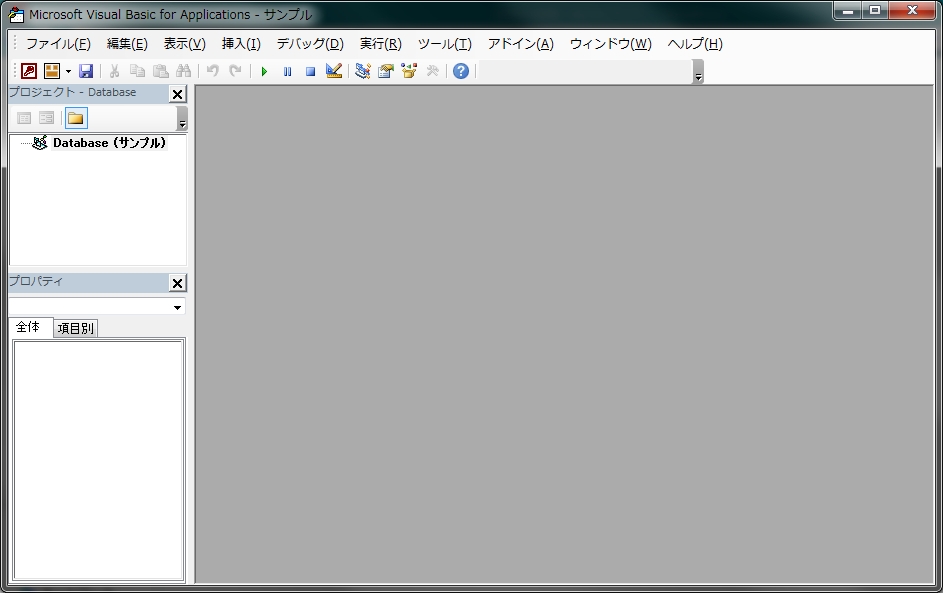Screen dimensions: 943x593
Task: Open the ツール(T) menu
Action: pos(444,44)
